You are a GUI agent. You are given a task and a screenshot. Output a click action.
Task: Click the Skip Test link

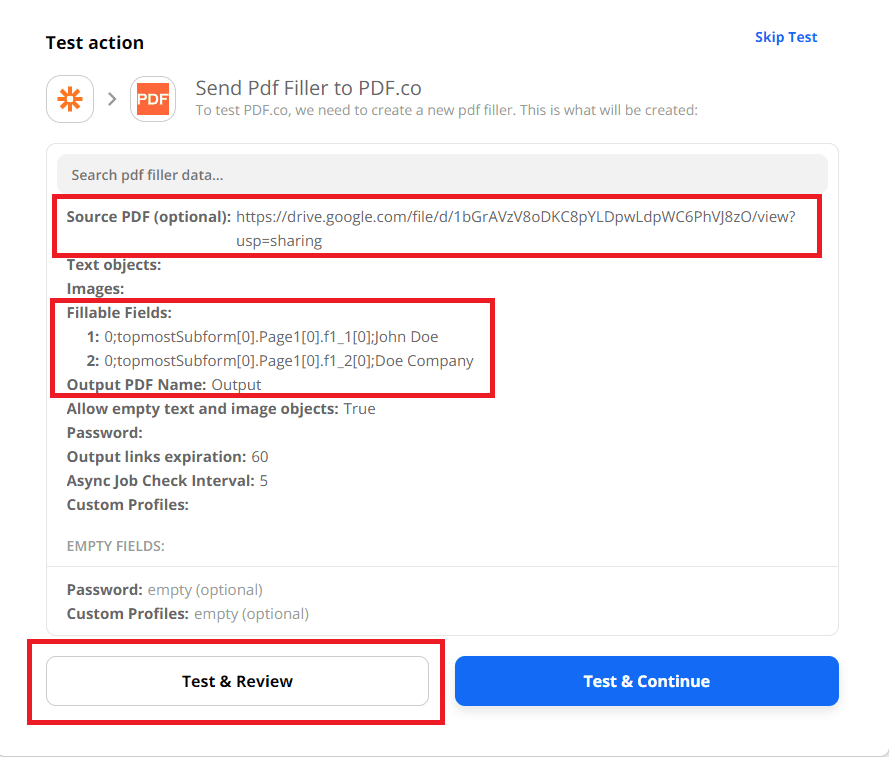tap(785, 37)
